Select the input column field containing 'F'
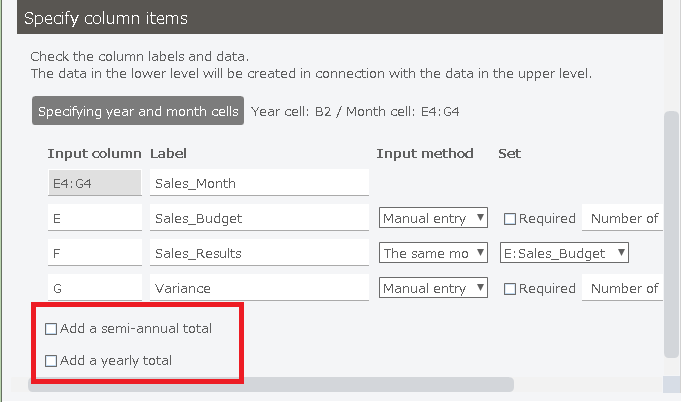 [95, 254]
